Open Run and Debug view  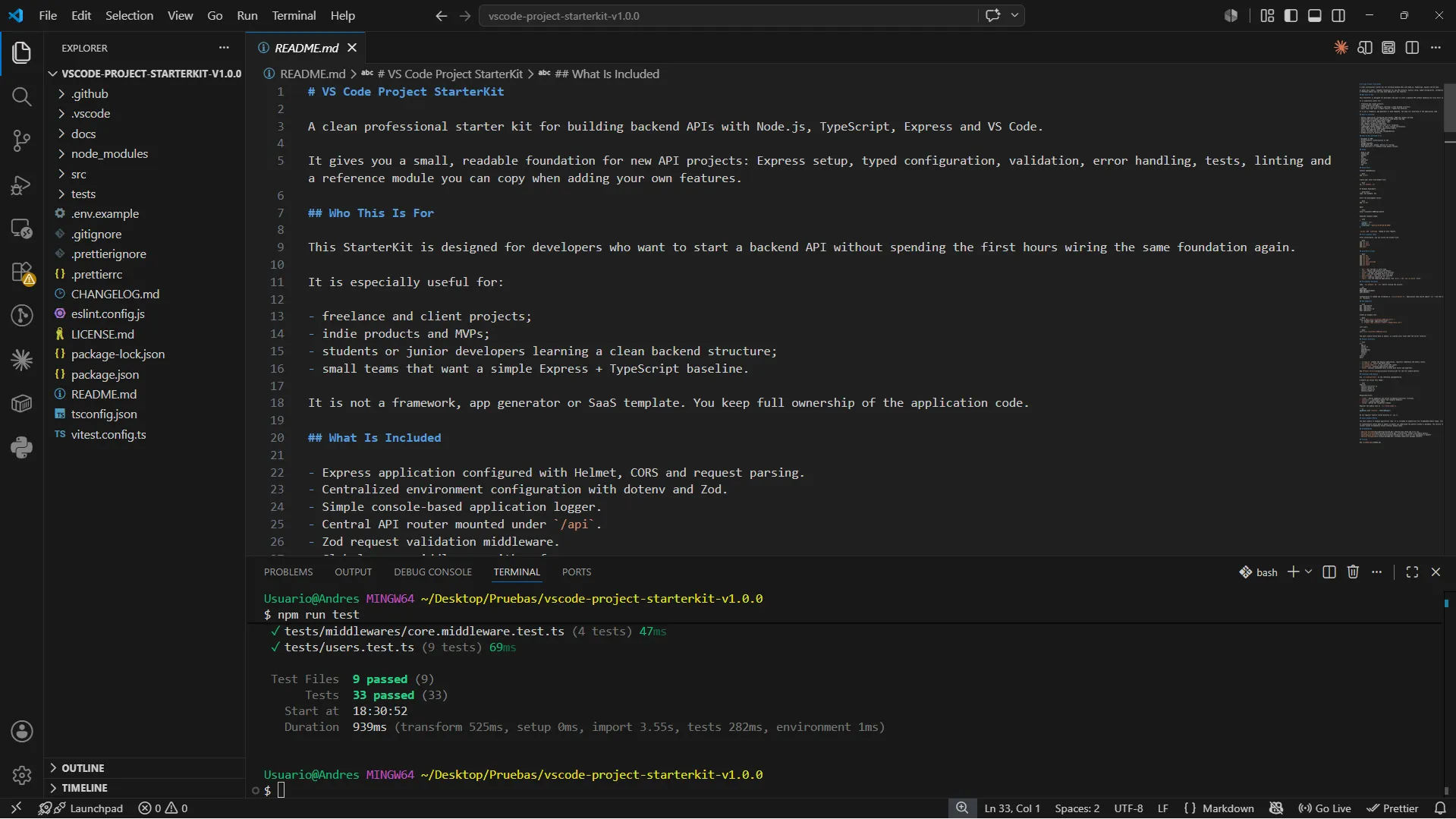tap(21, 184)
